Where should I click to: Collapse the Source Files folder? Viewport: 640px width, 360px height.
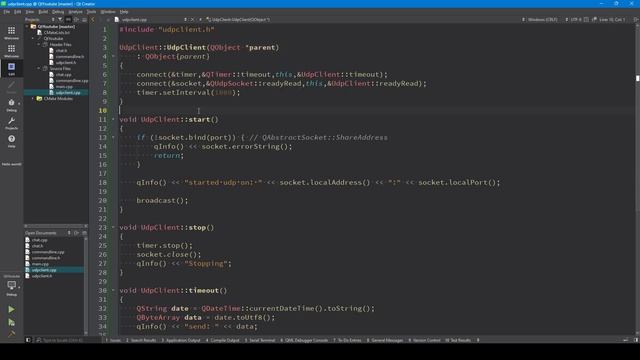tap(39, 69)
